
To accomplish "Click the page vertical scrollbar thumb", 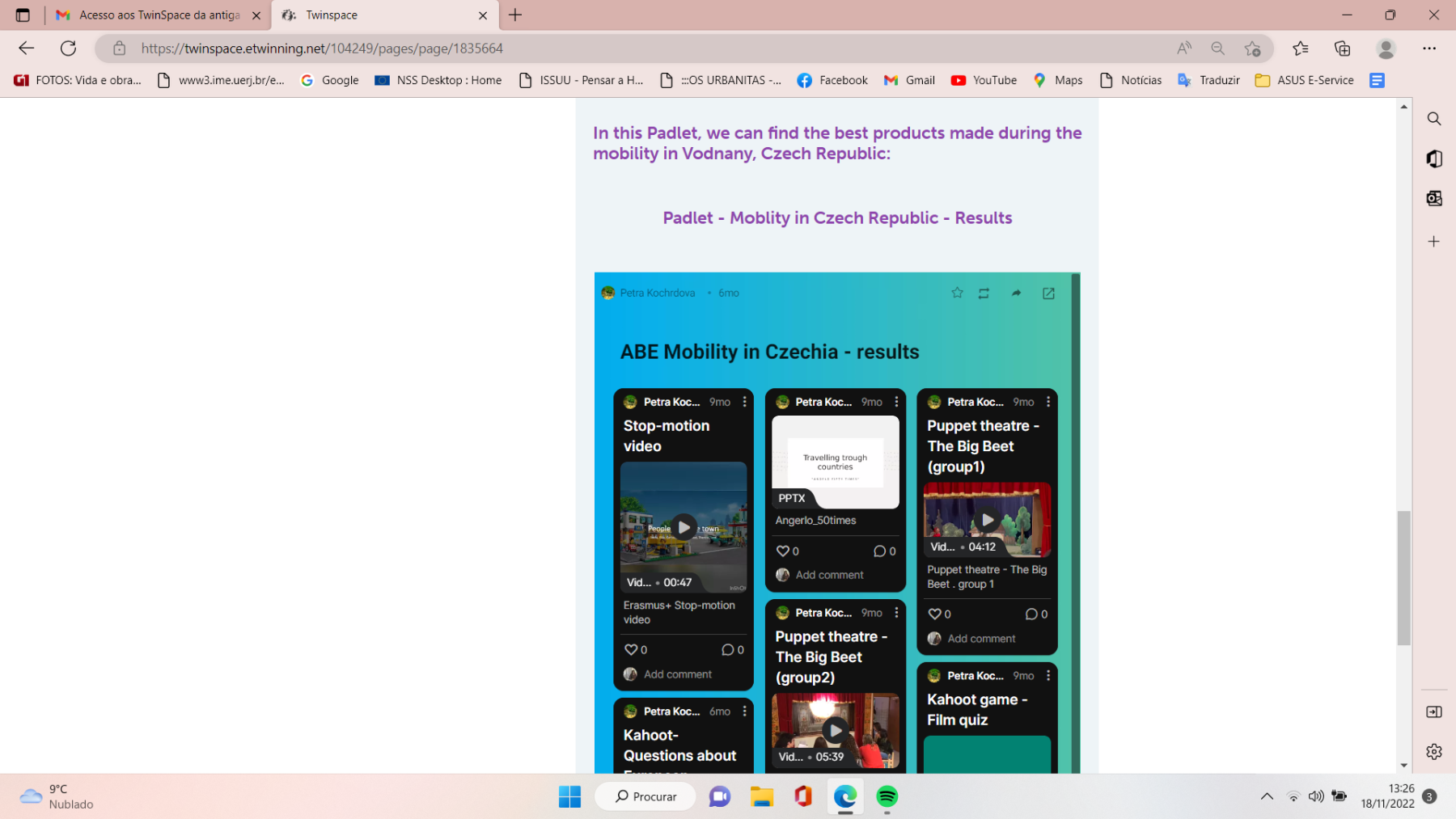I will pyautogui.click(x=1404, y=578).
